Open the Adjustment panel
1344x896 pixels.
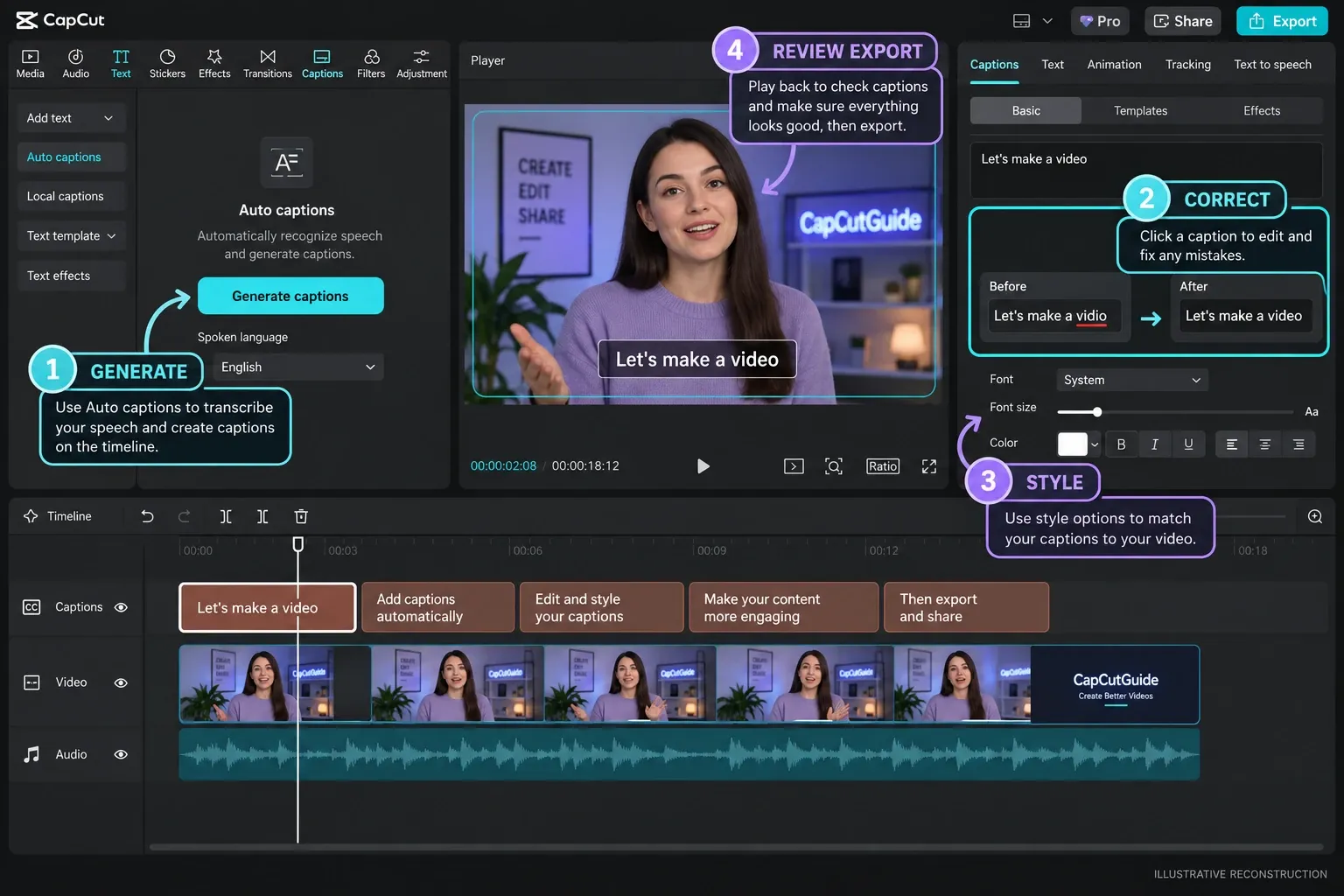[422, 64]
